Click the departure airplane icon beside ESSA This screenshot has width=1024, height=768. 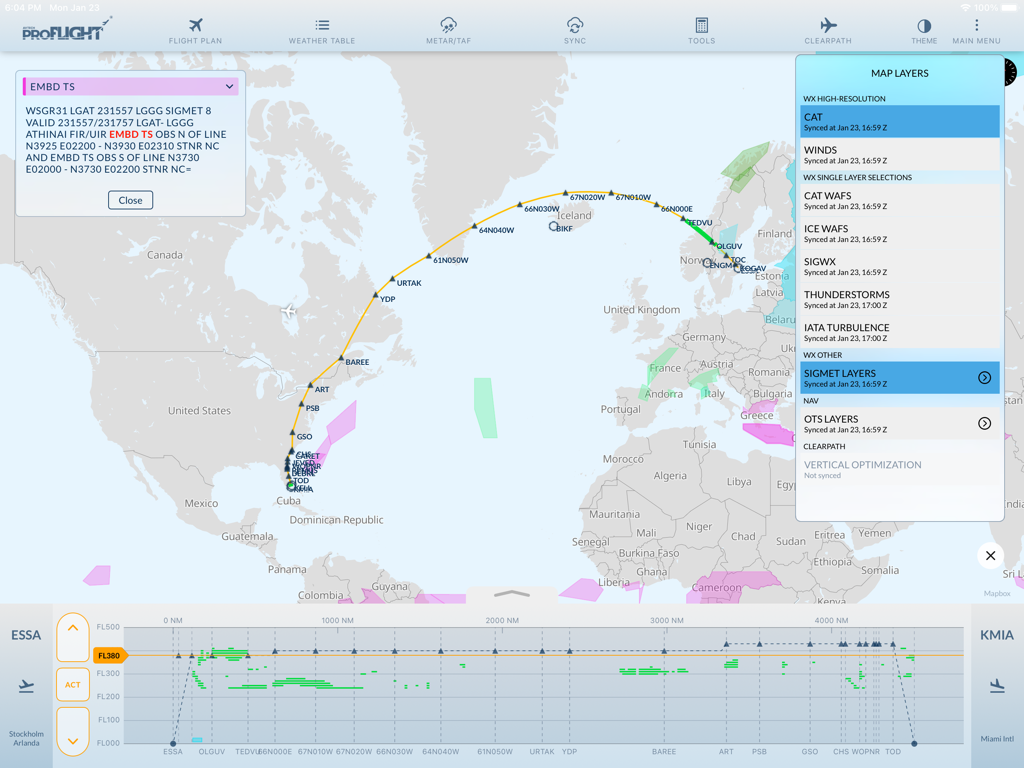pos(27,686)
